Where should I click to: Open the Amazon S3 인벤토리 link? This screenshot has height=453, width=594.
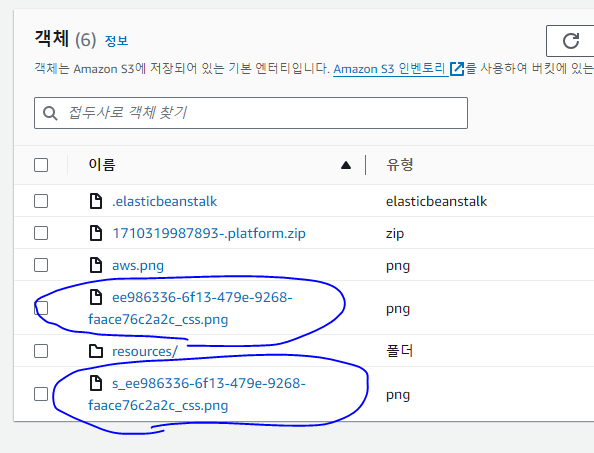[x=389, y=69]
